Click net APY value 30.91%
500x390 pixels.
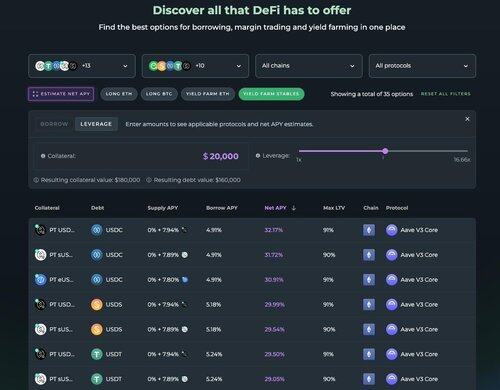coord(274,280)
